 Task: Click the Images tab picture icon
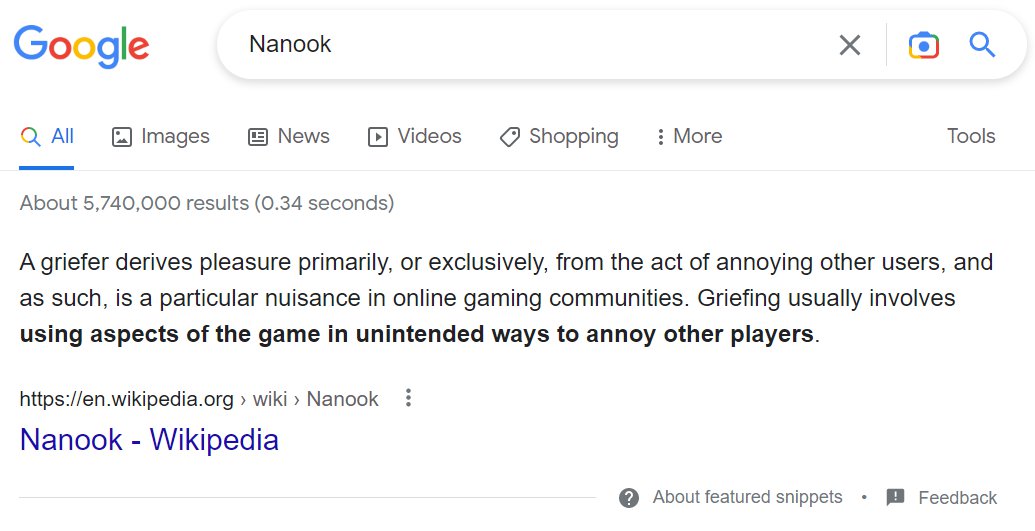[121, 137]
